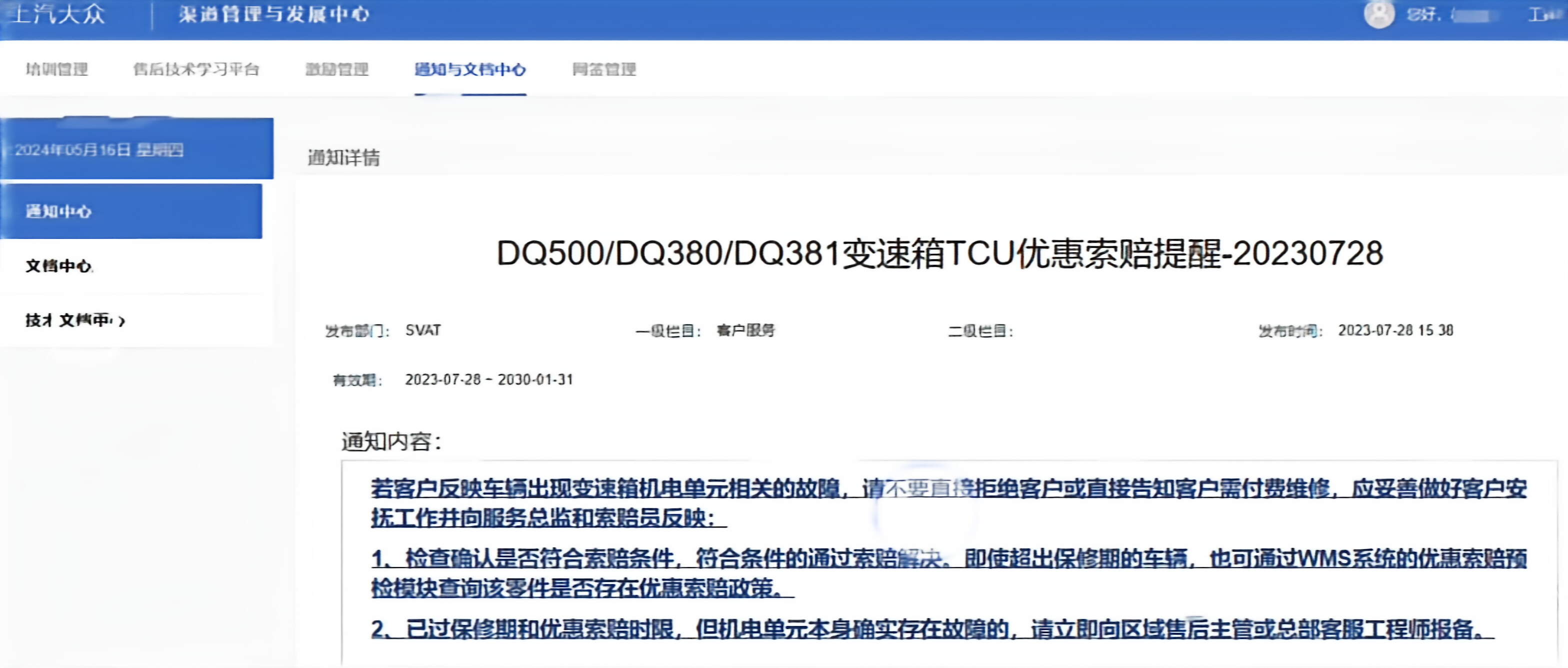The width and height of the screenshot is (1568, 668).
Task: Click the 通知详情 section heading
Action: pyautogui.click(x=343, y=158)
